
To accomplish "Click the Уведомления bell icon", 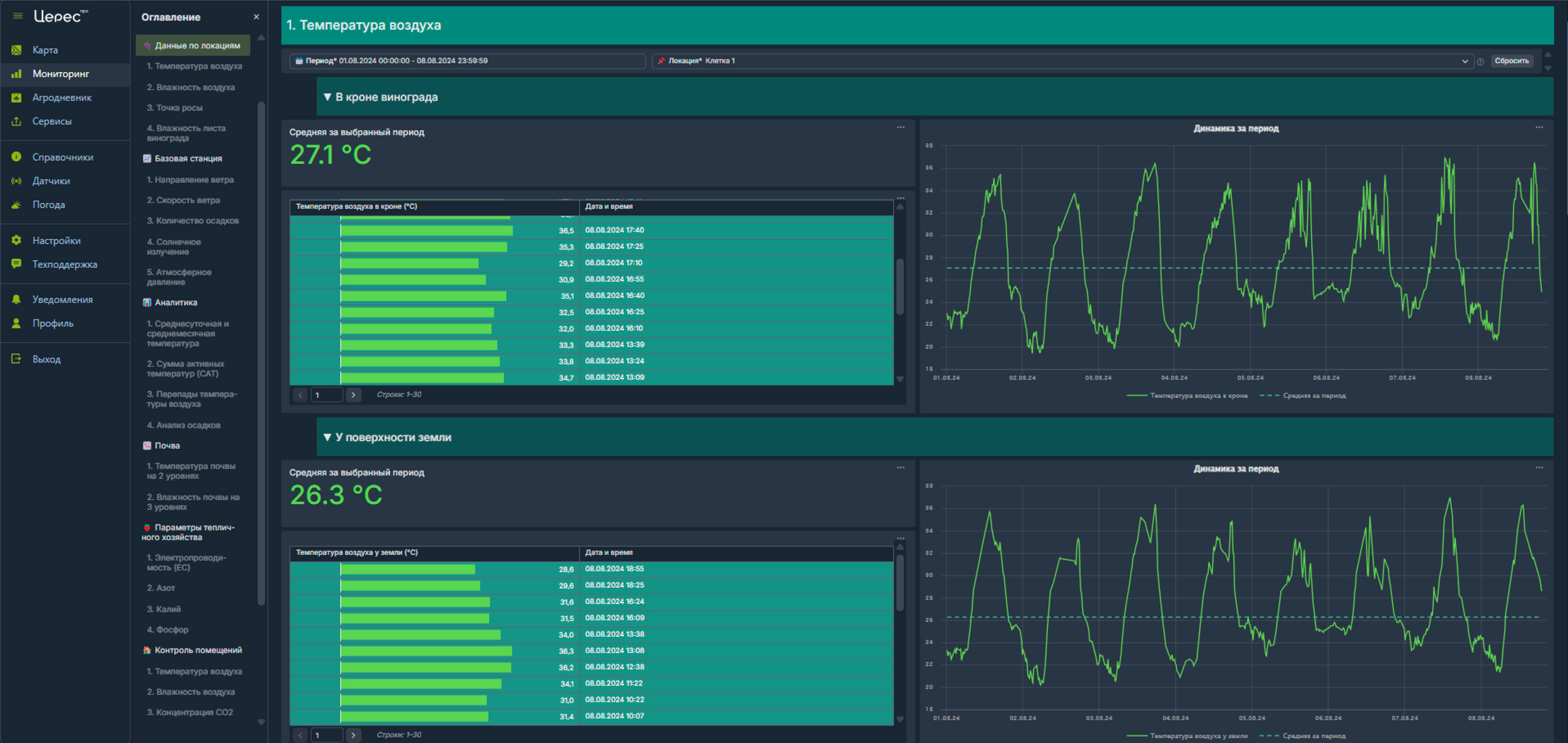I will pyautogui.click(x=16, y=300).
